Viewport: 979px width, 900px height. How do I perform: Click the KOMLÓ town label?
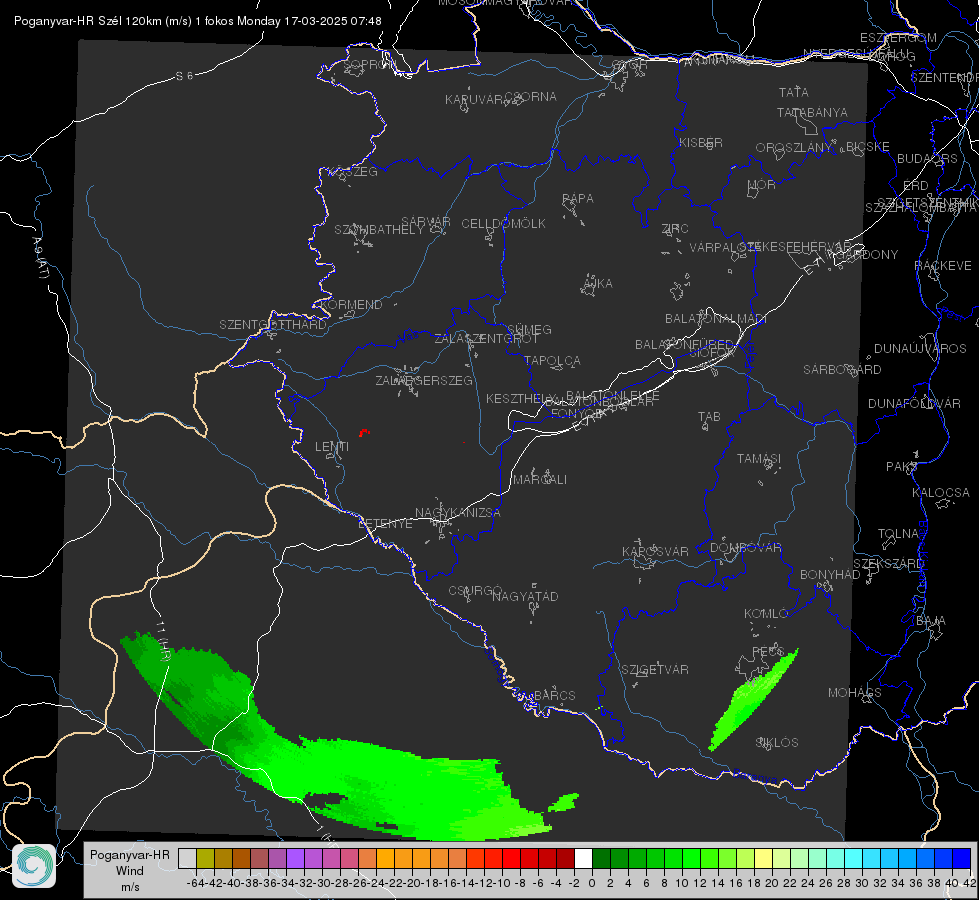[x=766, y=614]
